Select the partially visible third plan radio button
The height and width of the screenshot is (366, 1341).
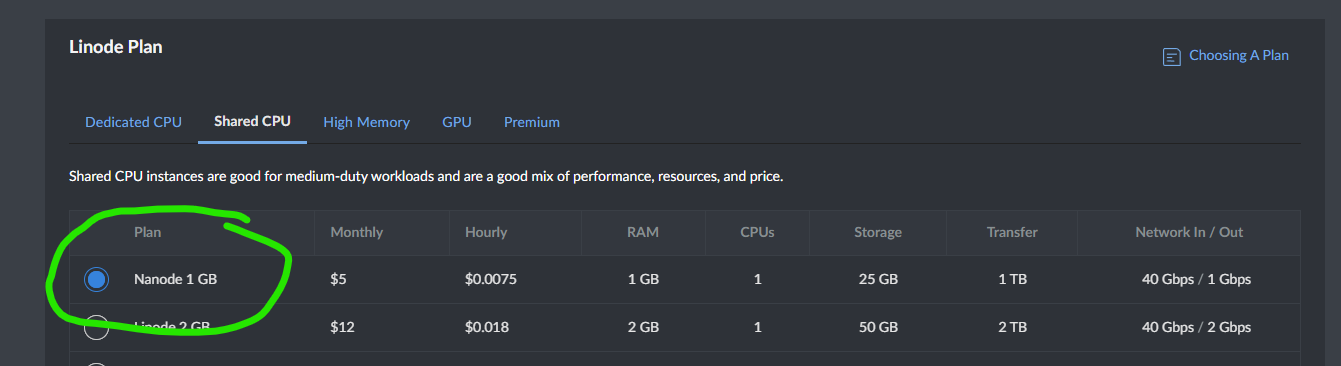pos(96,364)
